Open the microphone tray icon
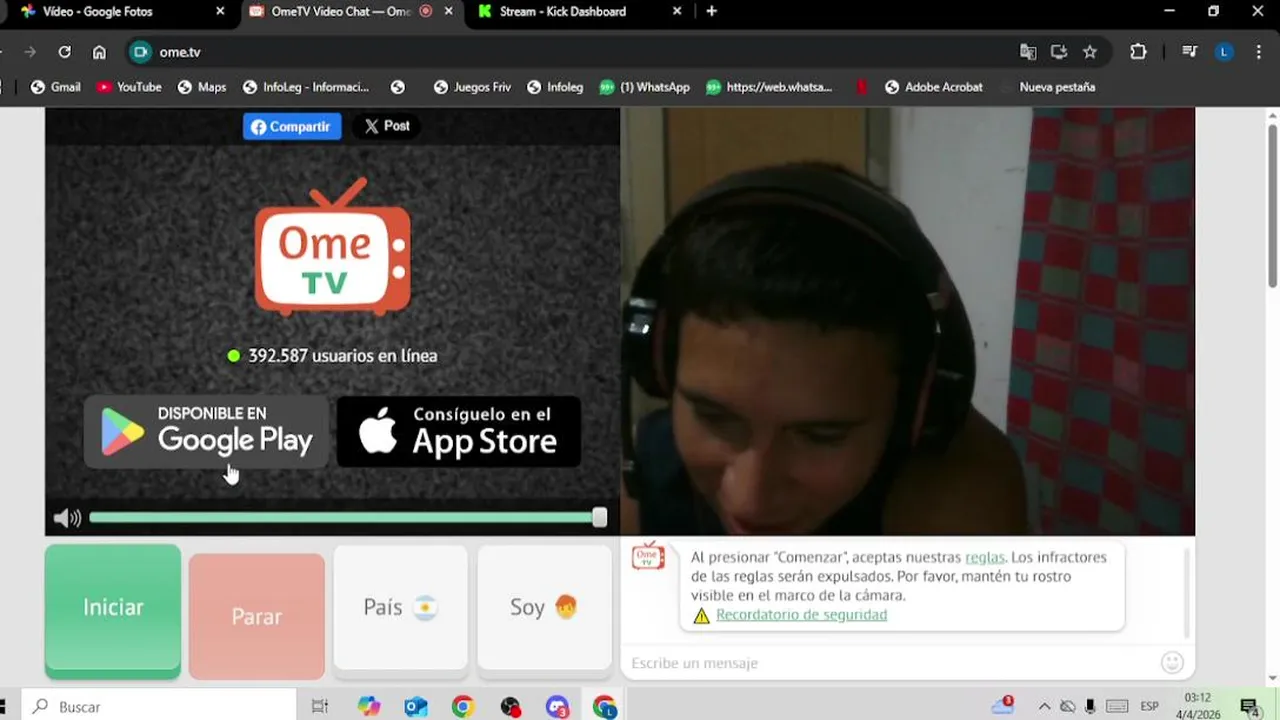Screen dimensions: 1280x720 [x=1090, y=707]
